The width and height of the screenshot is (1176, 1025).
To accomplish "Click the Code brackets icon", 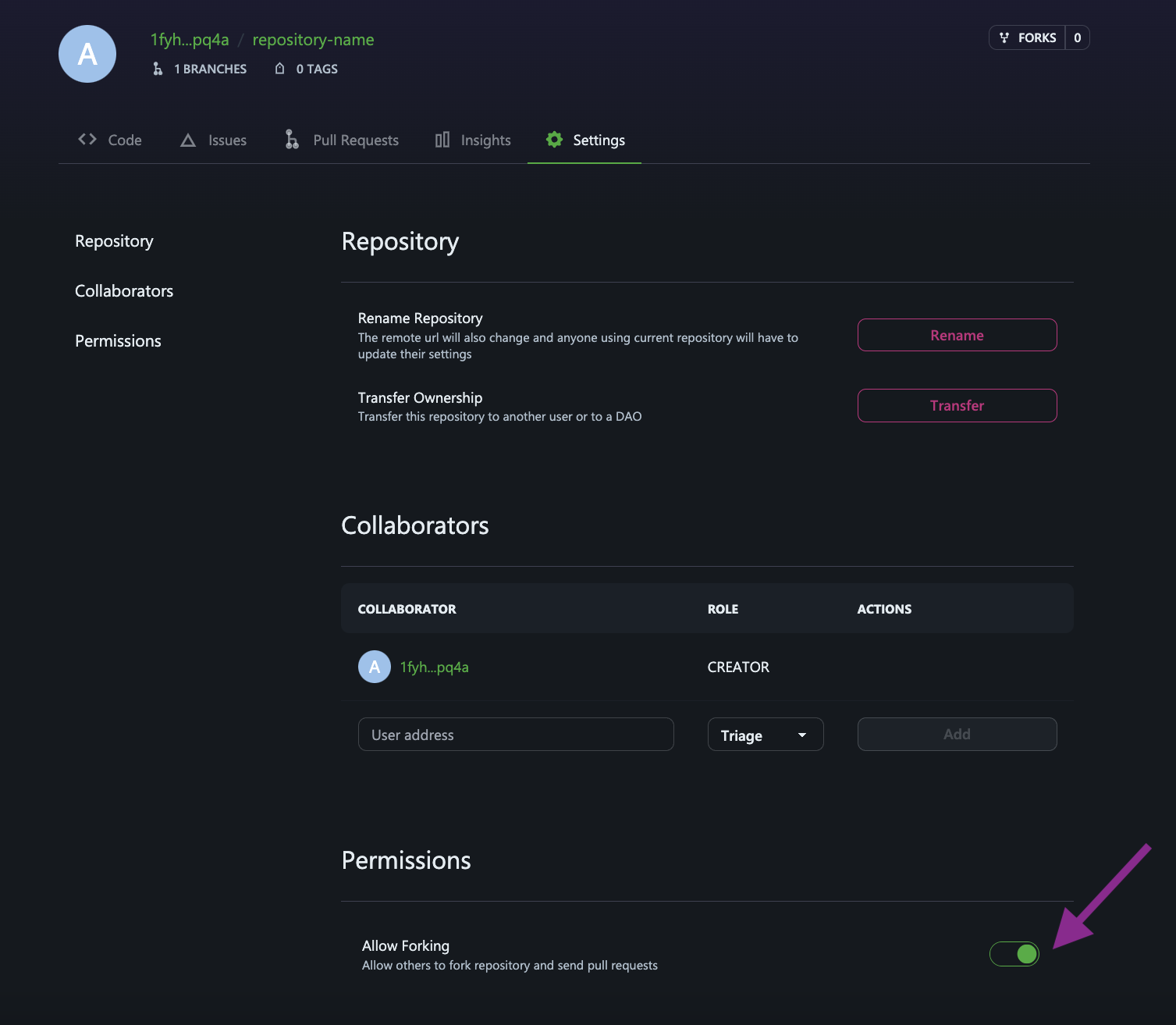I will pyautogui.click(x=87, y=139).
